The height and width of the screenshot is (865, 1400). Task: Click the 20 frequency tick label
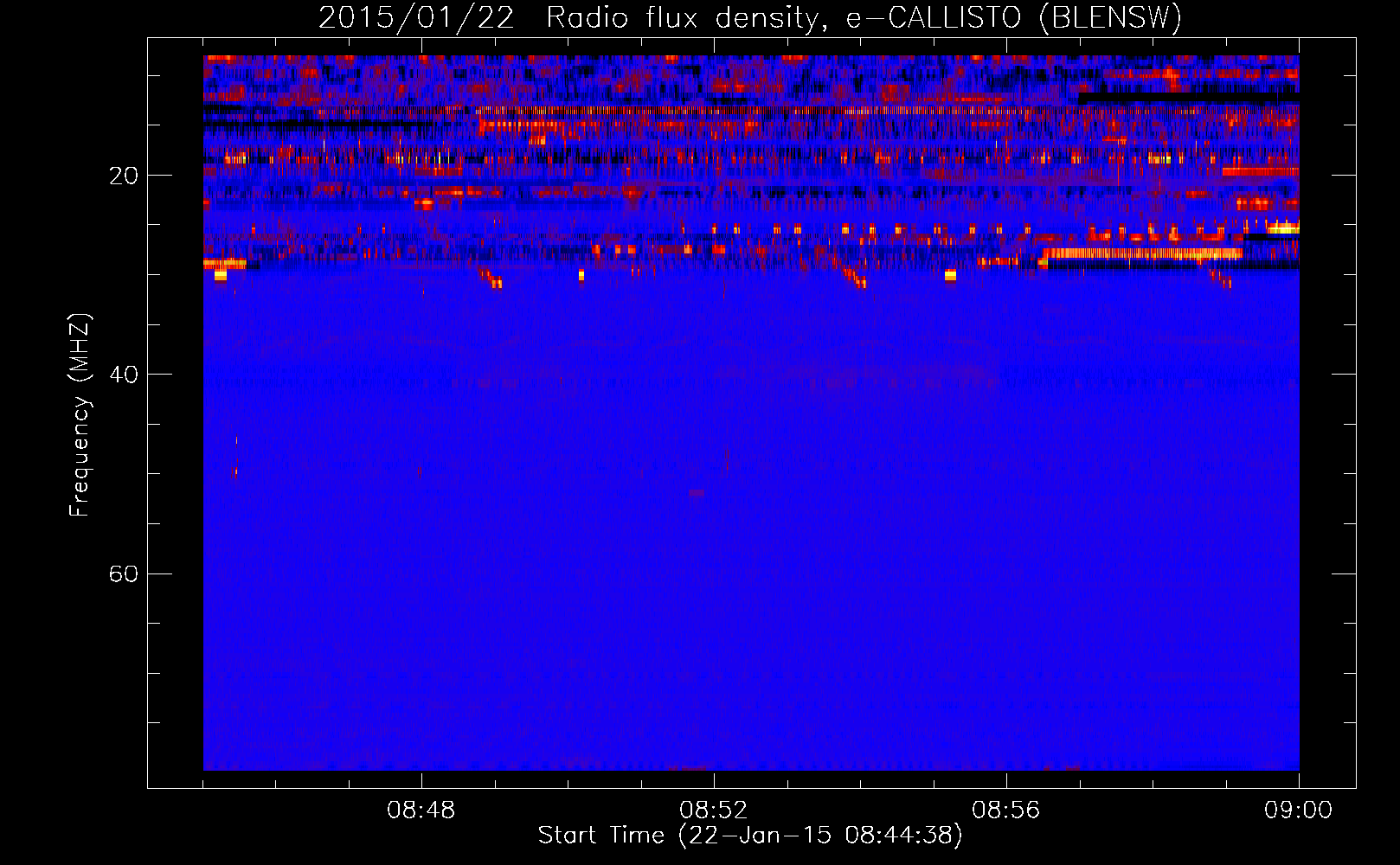click(x=124, y=176)
